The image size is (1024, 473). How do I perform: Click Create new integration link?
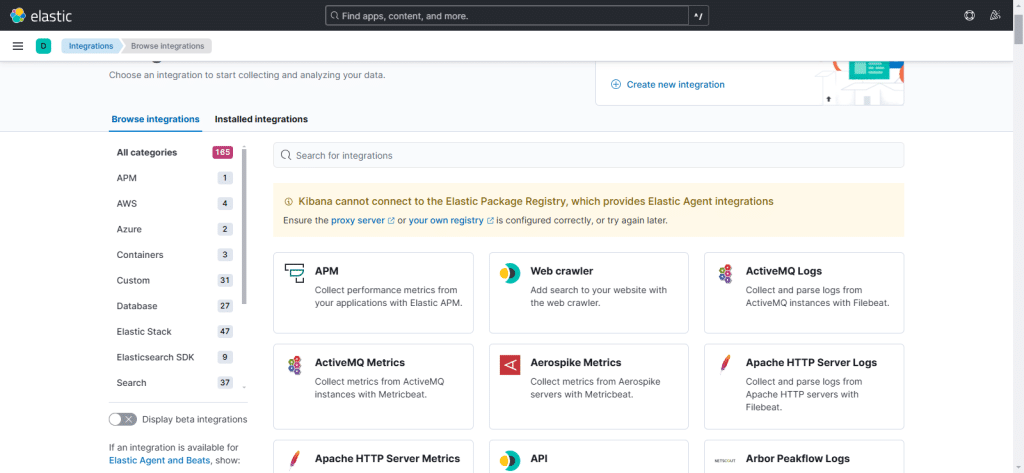(x=675, y=85)
